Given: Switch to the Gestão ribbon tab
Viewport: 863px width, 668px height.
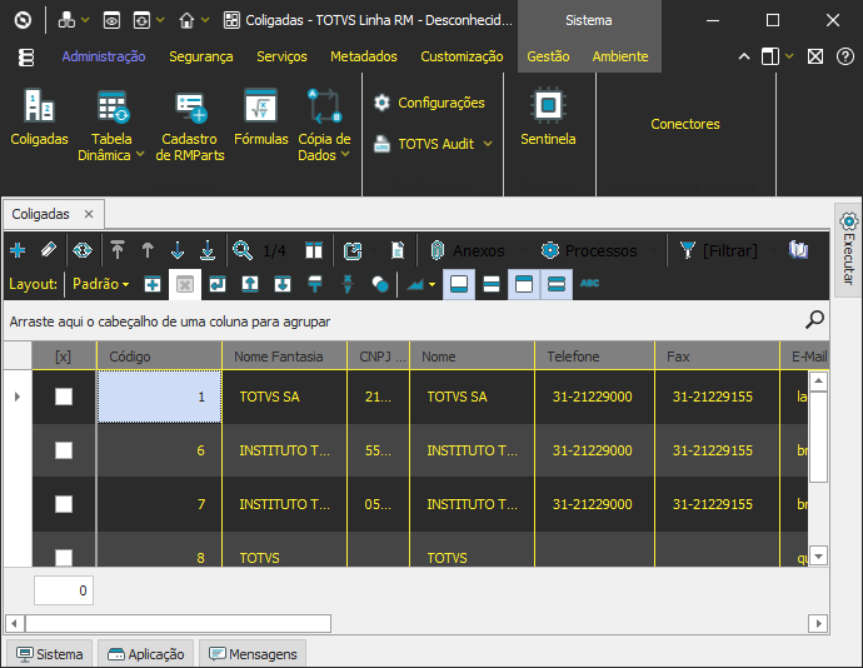Looking at the screenshot, I should pyautogui.click(x=548, y=57).
